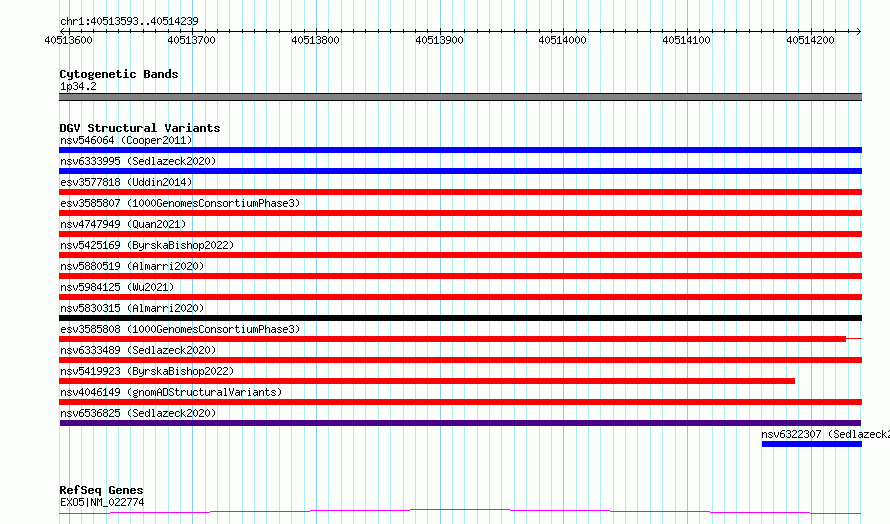Click the gray 1p34.2 cytogenetic band bar
This screenshot has height=524, width=890.
point(460,97)
